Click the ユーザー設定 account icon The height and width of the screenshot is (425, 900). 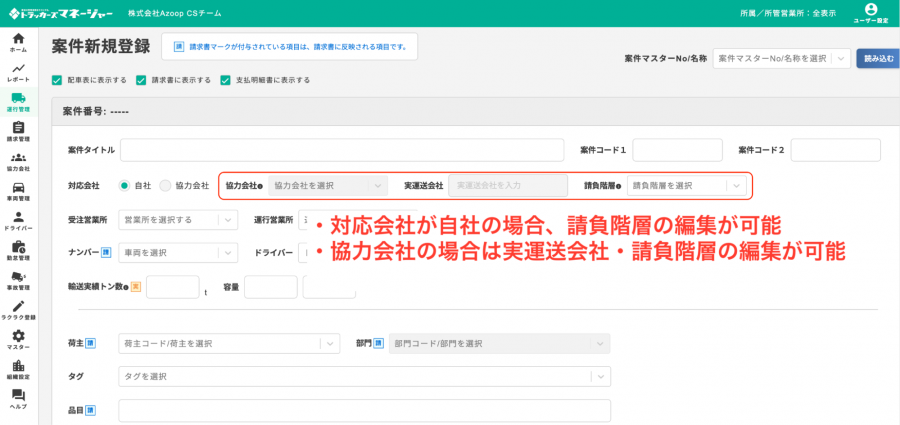pyautogui.click(x=870, y=12)
